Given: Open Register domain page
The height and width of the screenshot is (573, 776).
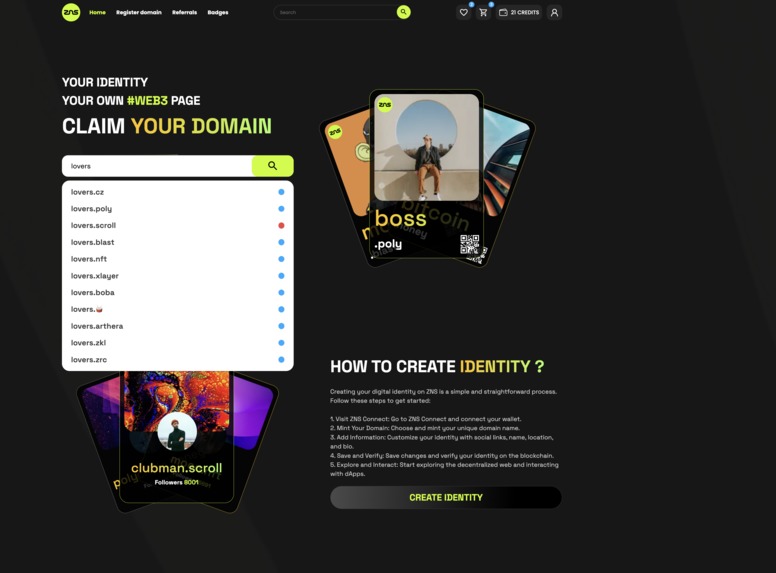Looking at the screenshot, I should click(x=139, y=12).
